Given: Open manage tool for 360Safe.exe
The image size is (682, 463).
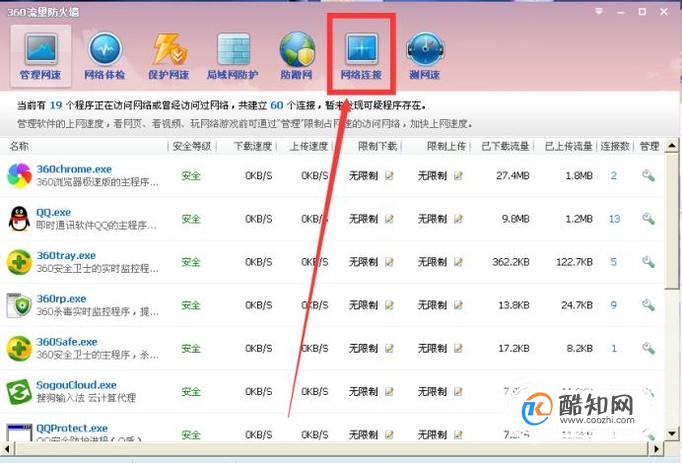Looking at the screenshot, I should click(648, 349).
